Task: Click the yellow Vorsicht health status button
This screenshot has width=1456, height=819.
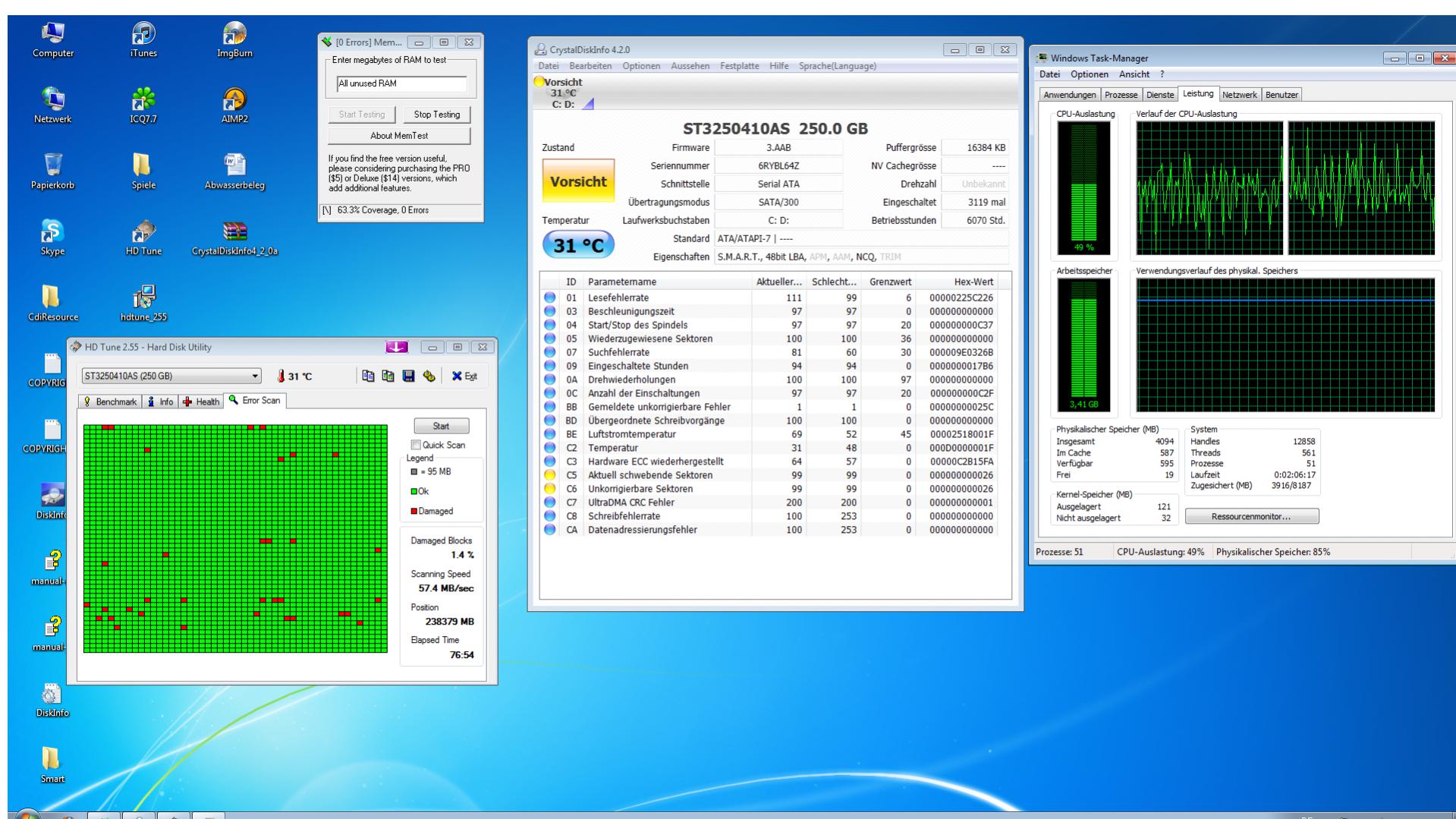Action: coord(578,181)
